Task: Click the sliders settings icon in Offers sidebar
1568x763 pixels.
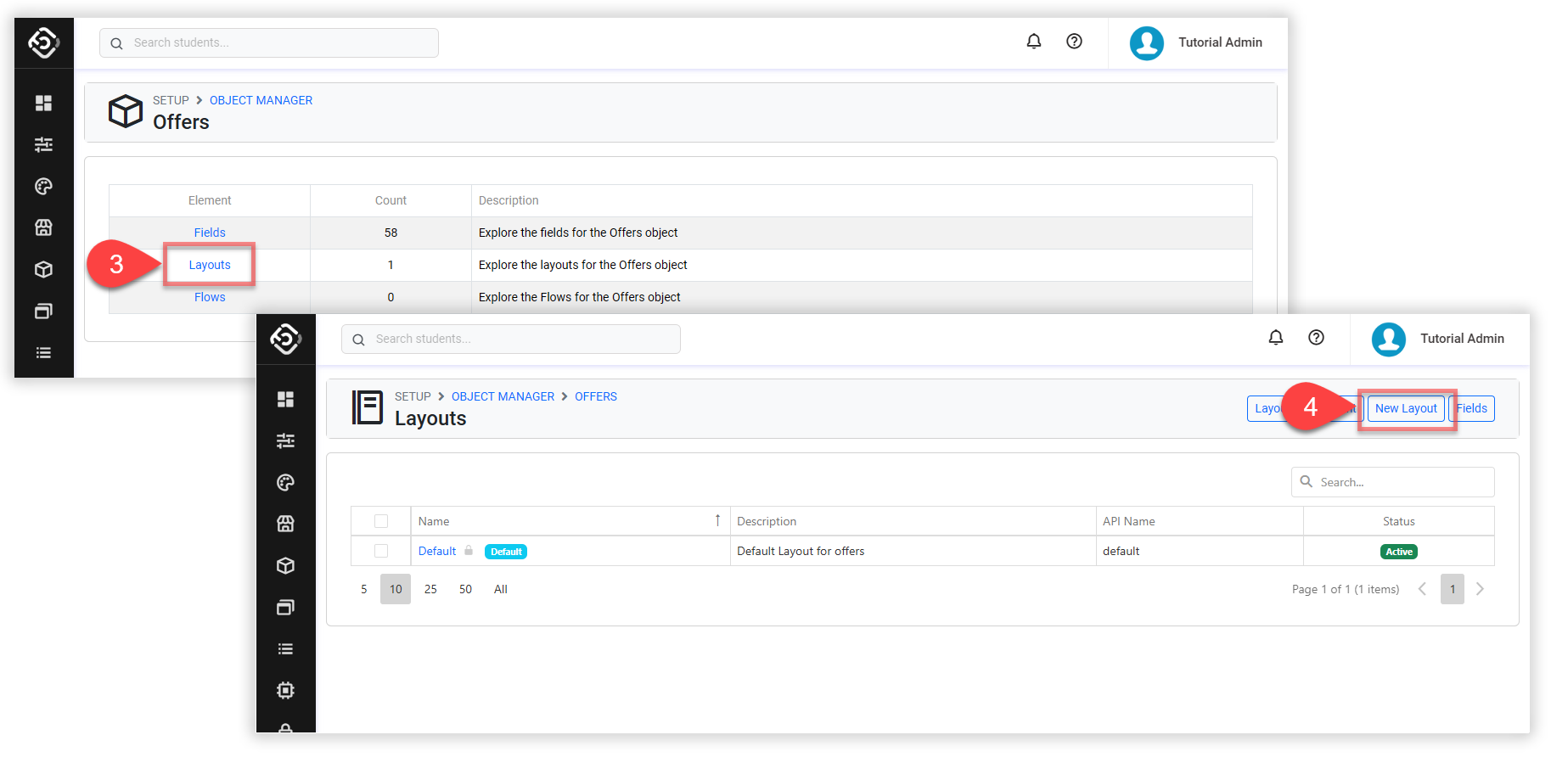Action: coord(44,144)
